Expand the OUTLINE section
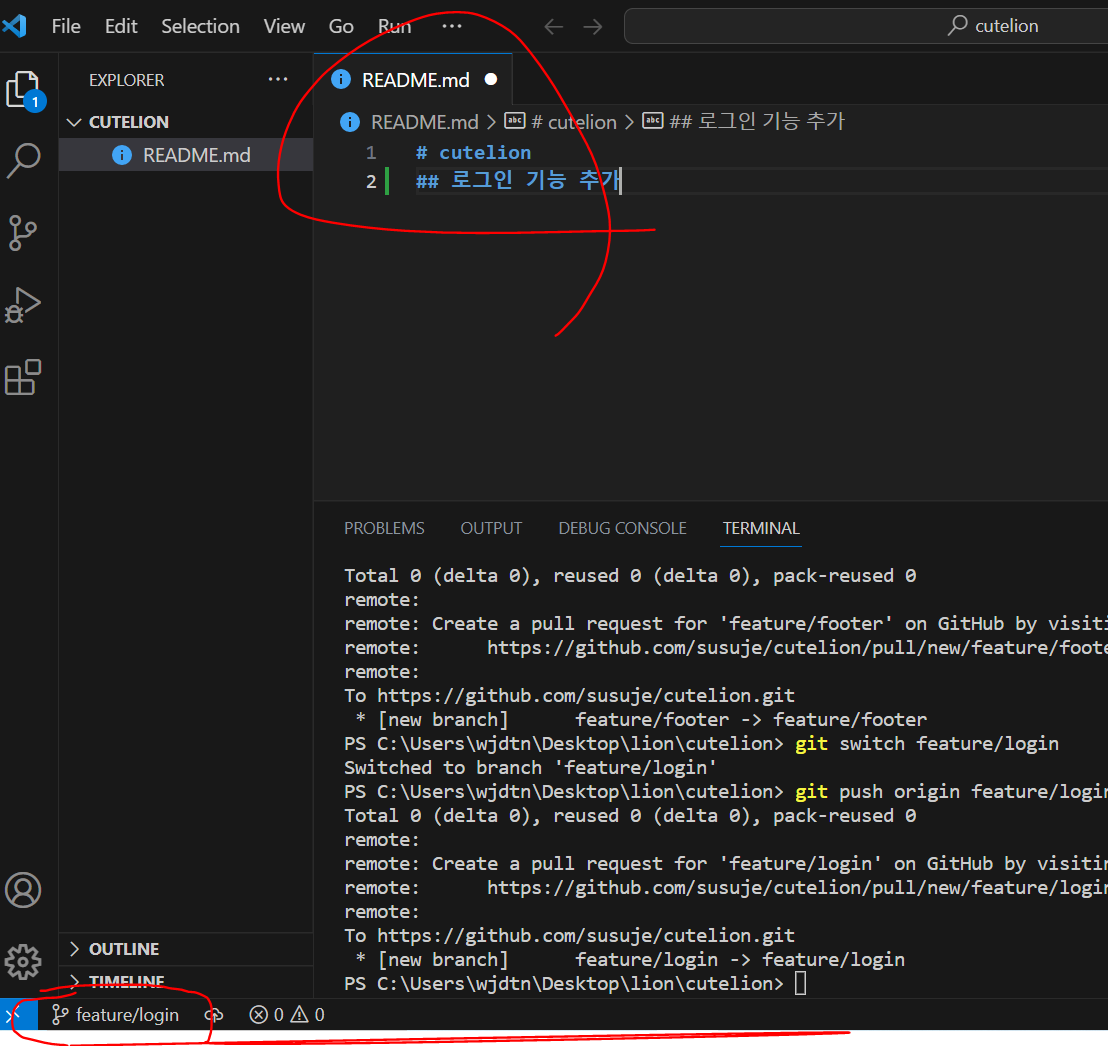 (x=124, y=948)
